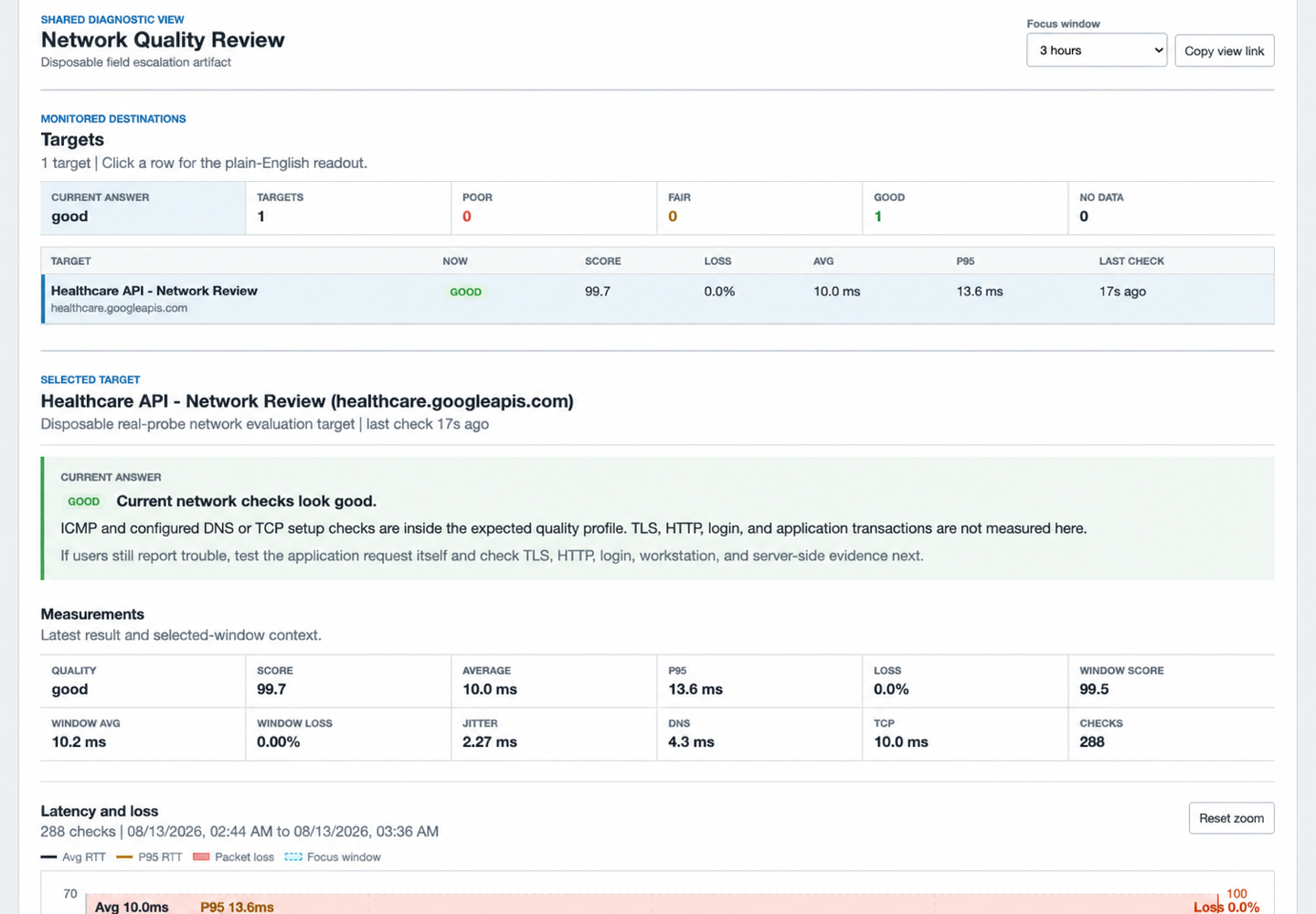Viewport: 1316px width, 914px height.
Task: Click the LAST CHECK column header
Action: [1131, 261]
